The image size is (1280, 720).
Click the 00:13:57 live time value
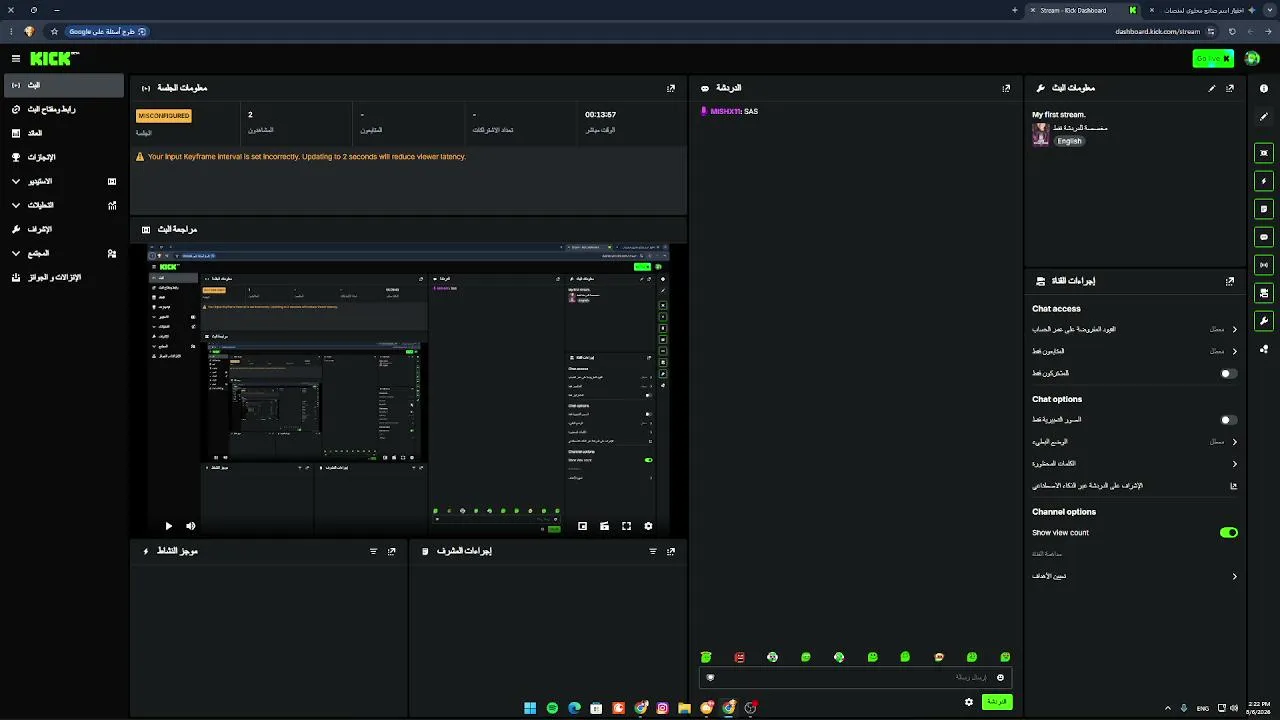coord(600,115)
